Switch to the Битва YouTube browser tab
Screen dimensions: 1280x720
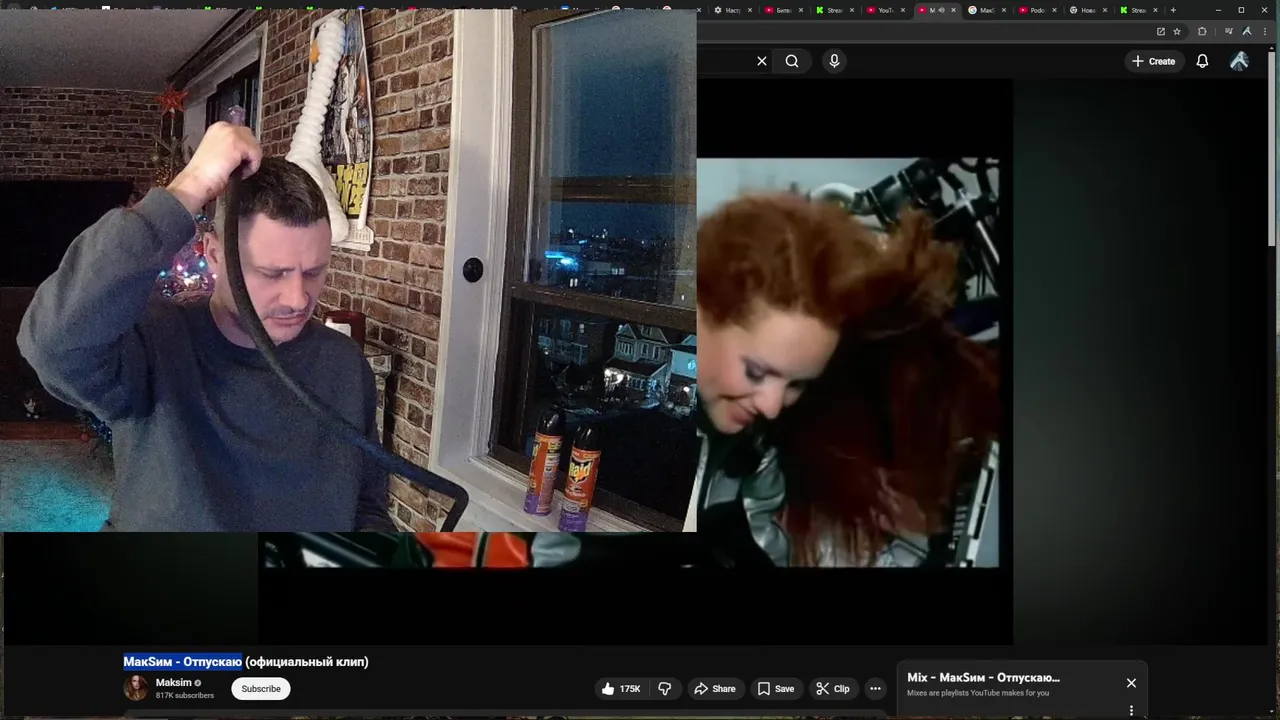[x=785, y=10]
